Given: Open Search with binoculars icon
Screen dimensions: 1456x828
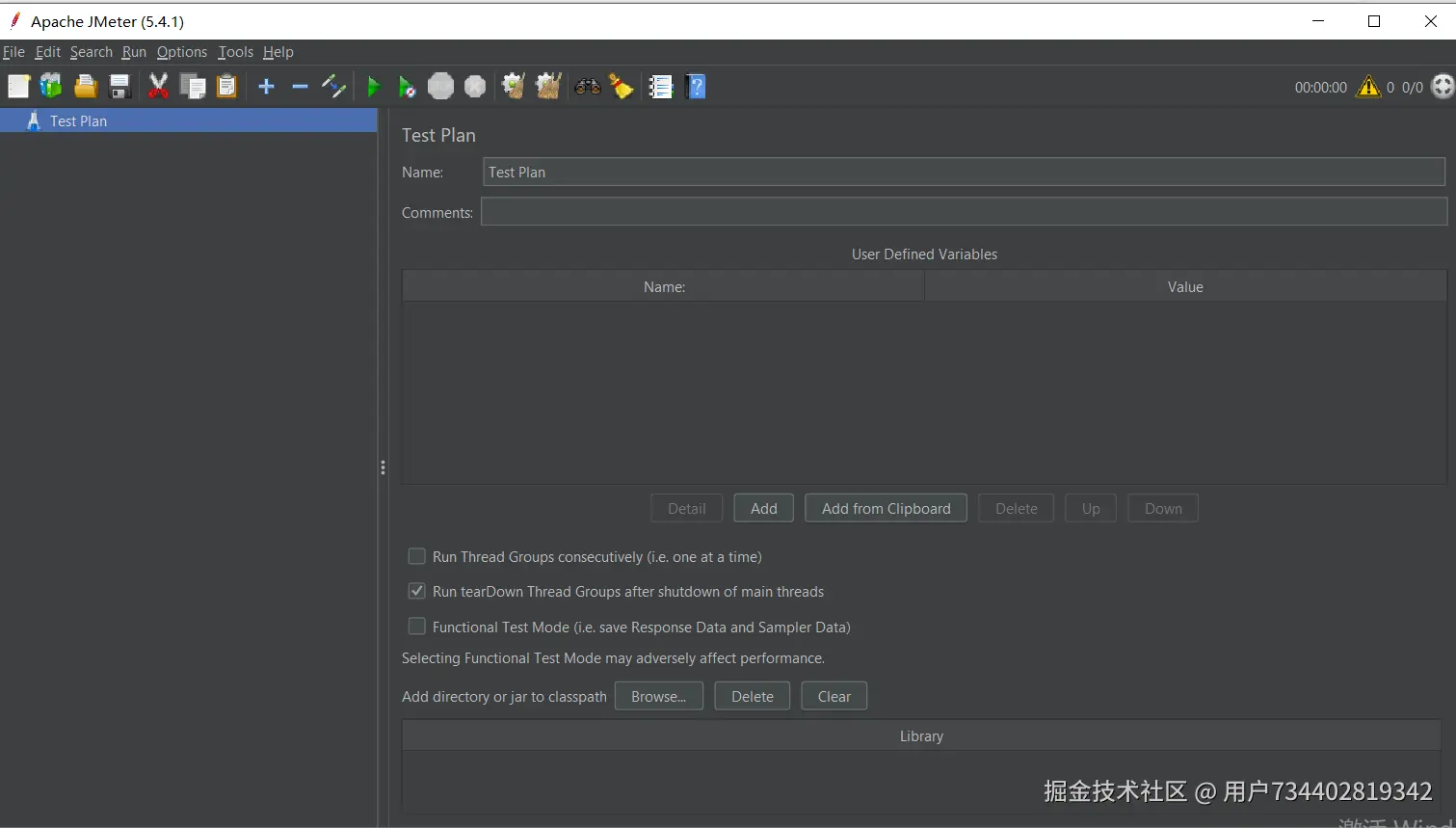Looking at the screenshot, I should point(588,87).
